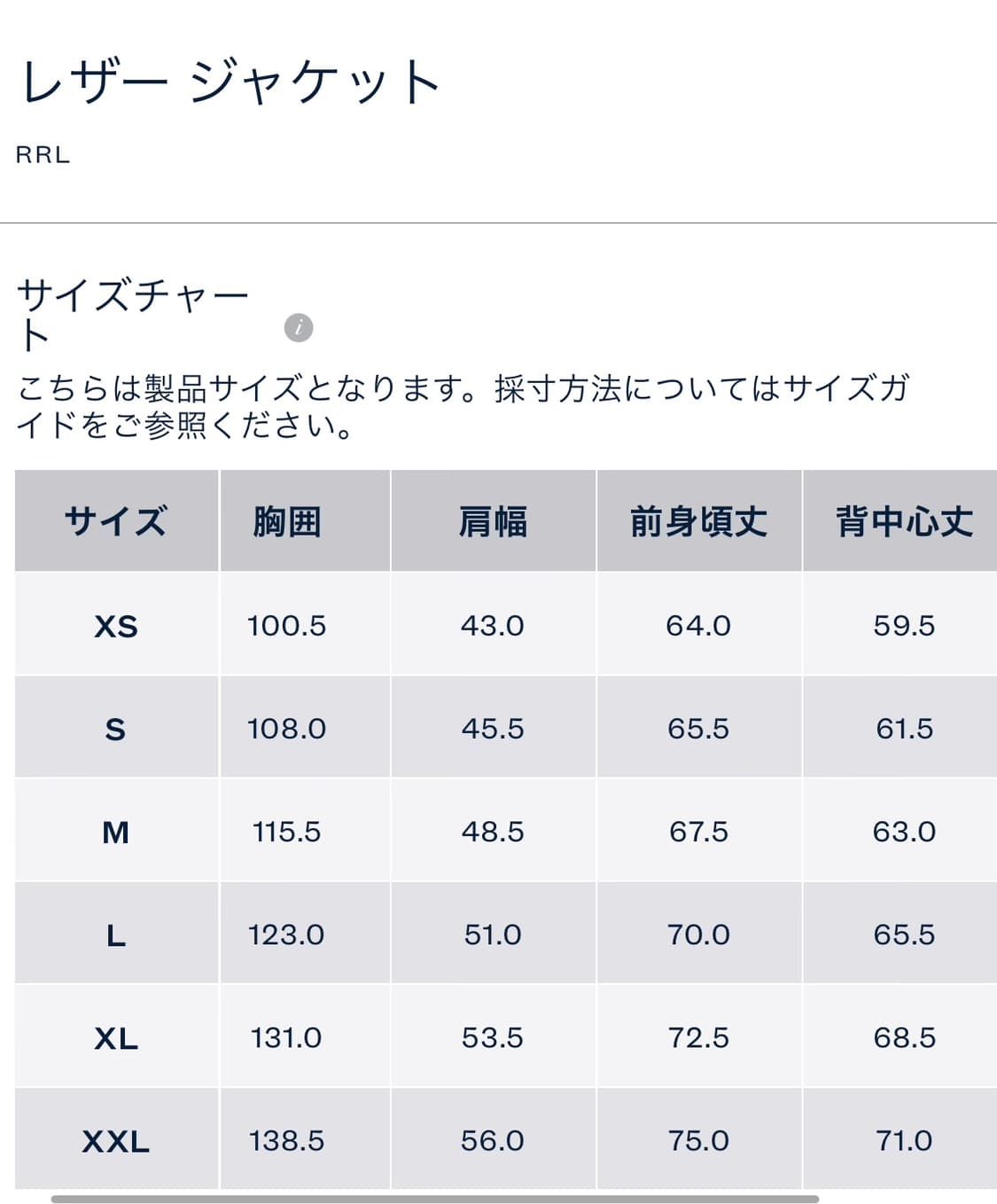
Task: Select the M size row label
Action: pos(115,831)
